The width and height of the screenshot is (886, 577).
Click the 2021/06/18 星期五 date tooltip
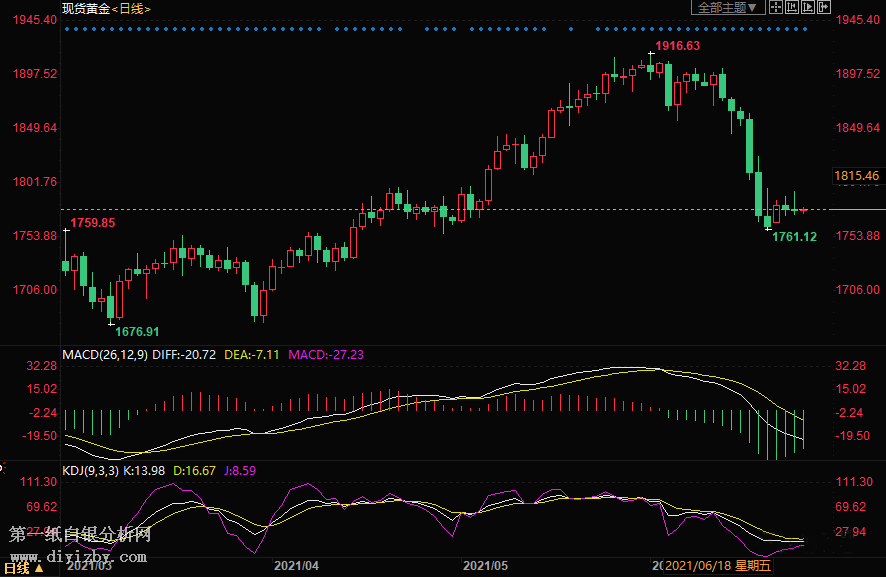tap(719, 566)
